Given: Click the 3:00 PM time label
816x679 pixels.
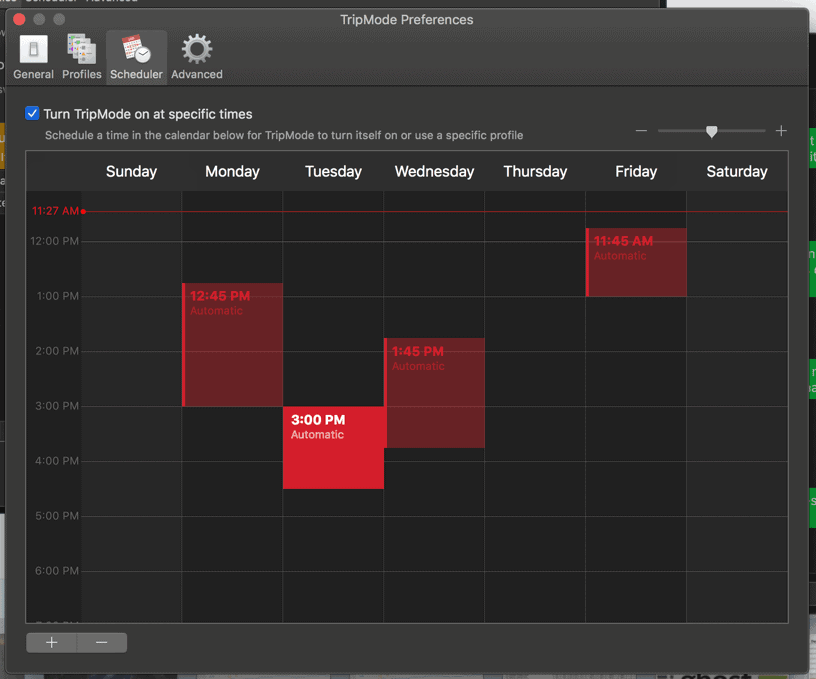Looking at the screenshot, I should tap(57, 406).
